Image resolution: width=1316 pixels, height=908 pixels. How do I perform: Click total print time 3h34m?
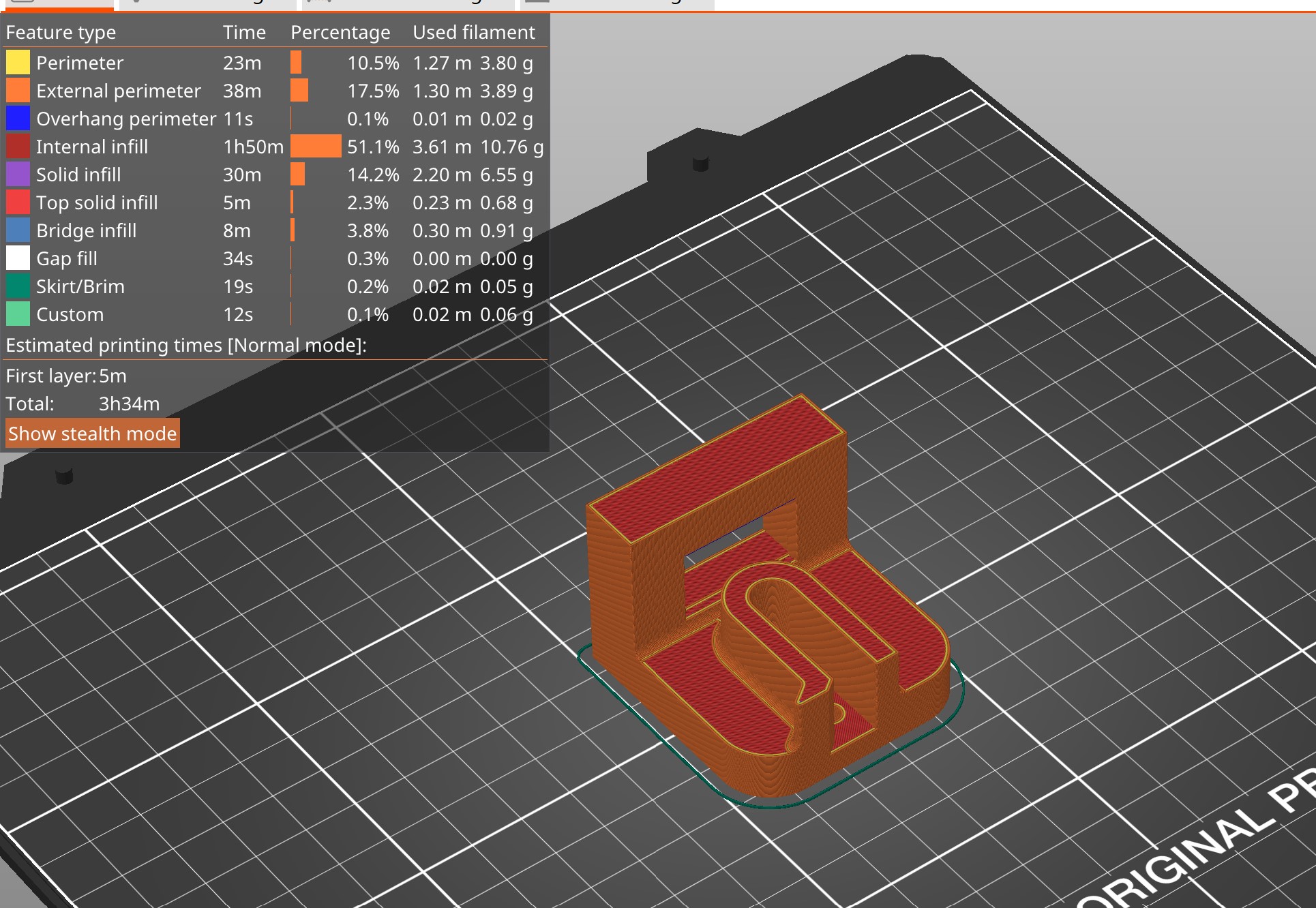pyautogui.click(x=130, y=404)
